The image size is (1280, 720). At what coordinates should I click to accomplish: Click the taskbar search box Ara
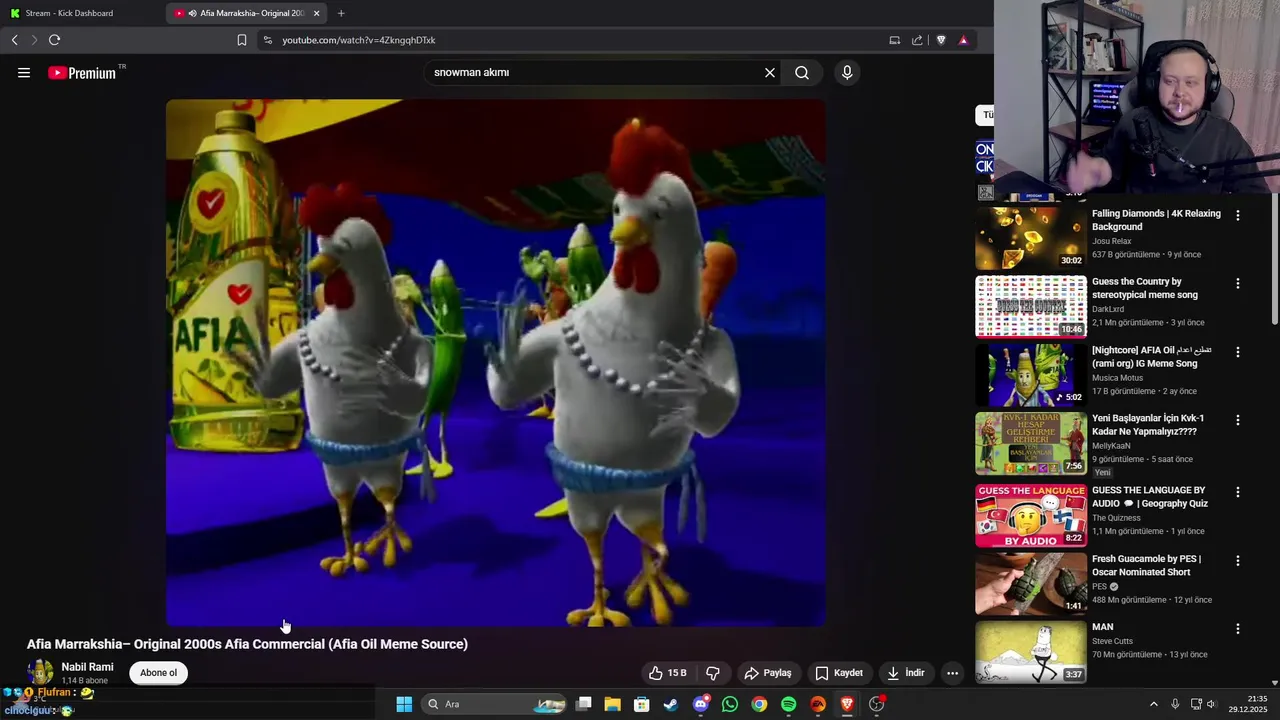coord(496,704)
